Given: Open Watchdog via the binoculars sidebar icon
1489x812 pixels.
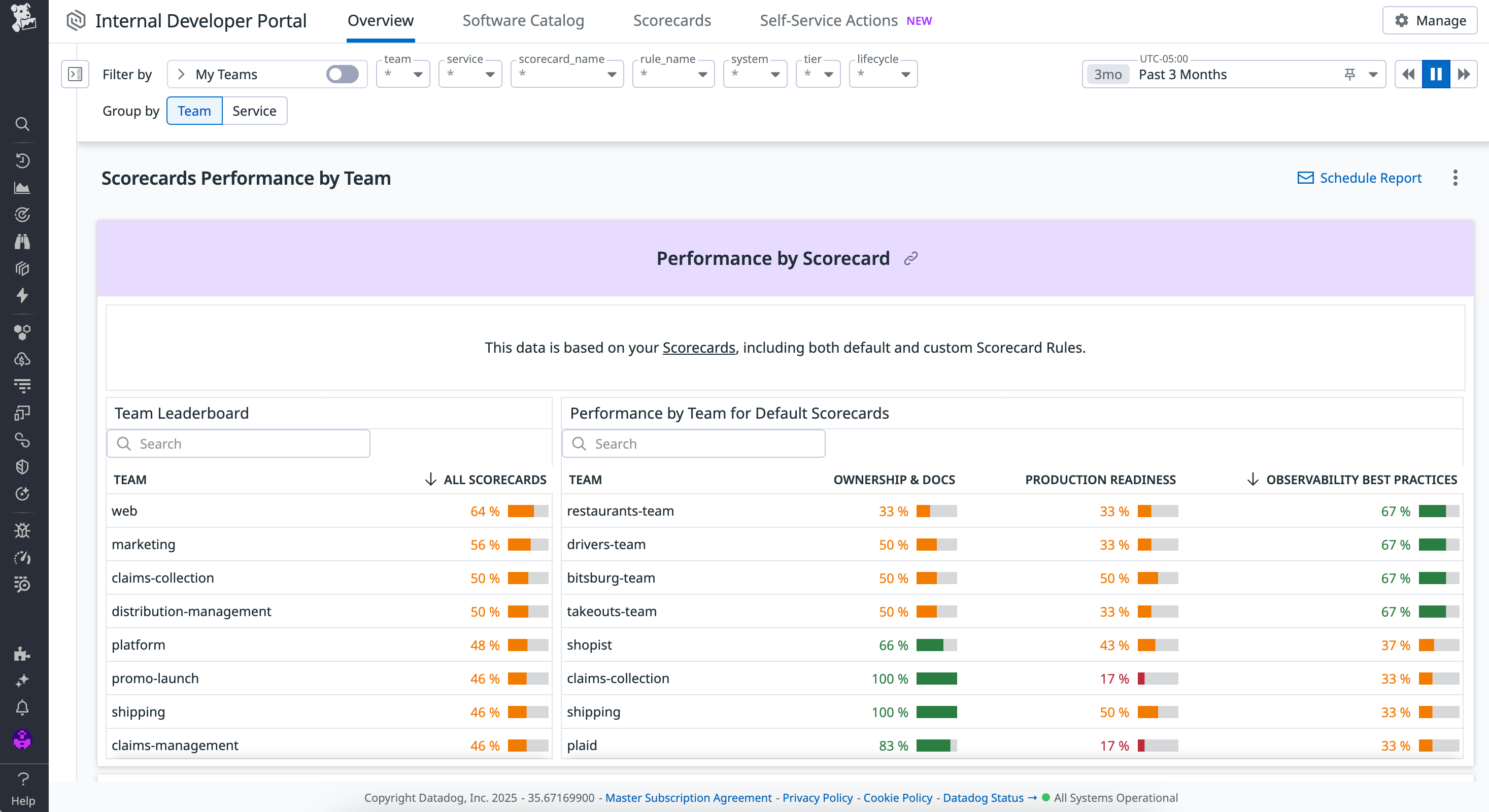Looking at the screenshot, I should pyautogui.click(x=23, y=242).
